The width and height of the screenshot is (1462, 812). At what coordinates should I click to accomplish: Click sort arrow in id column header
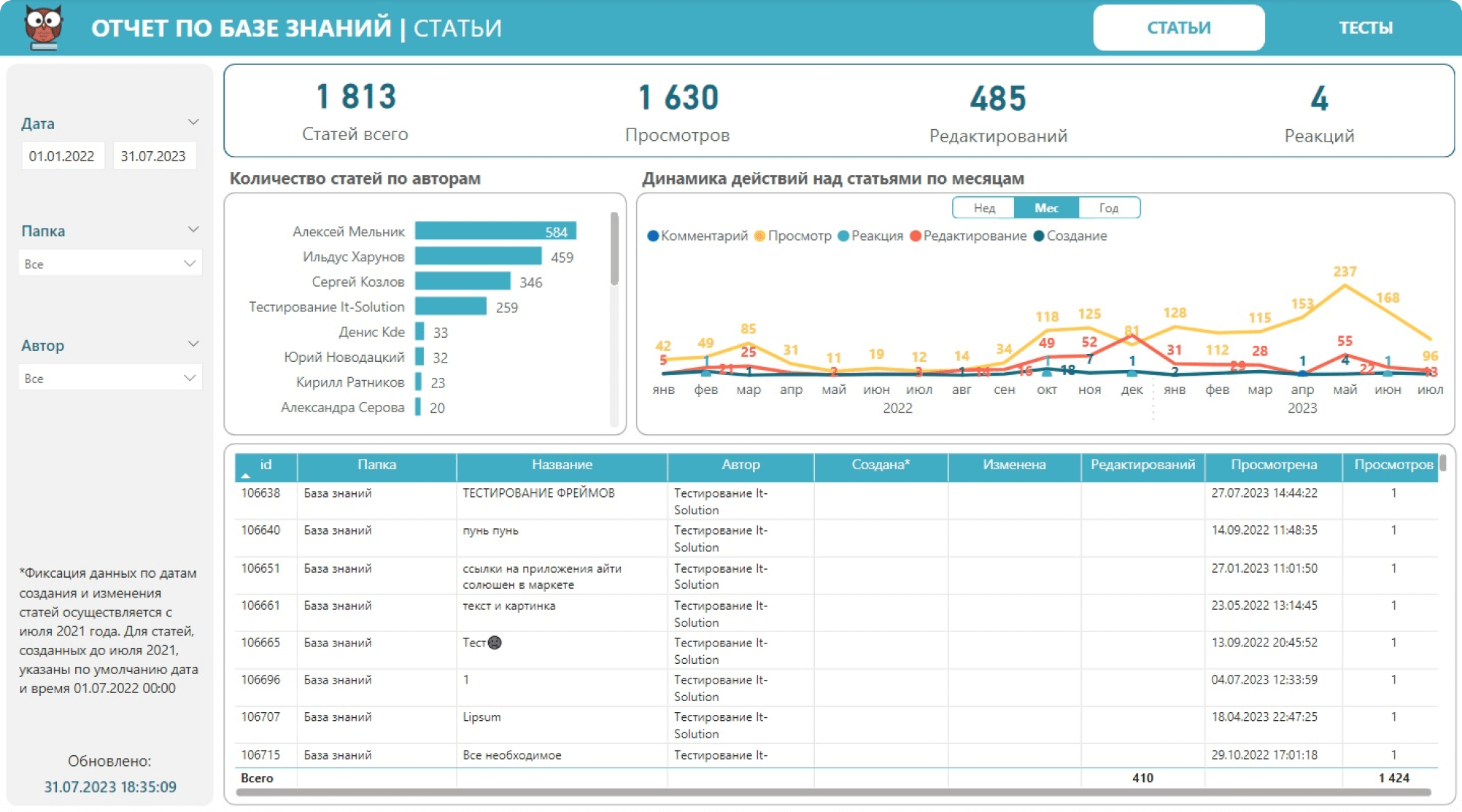click(x=246, y=476)
